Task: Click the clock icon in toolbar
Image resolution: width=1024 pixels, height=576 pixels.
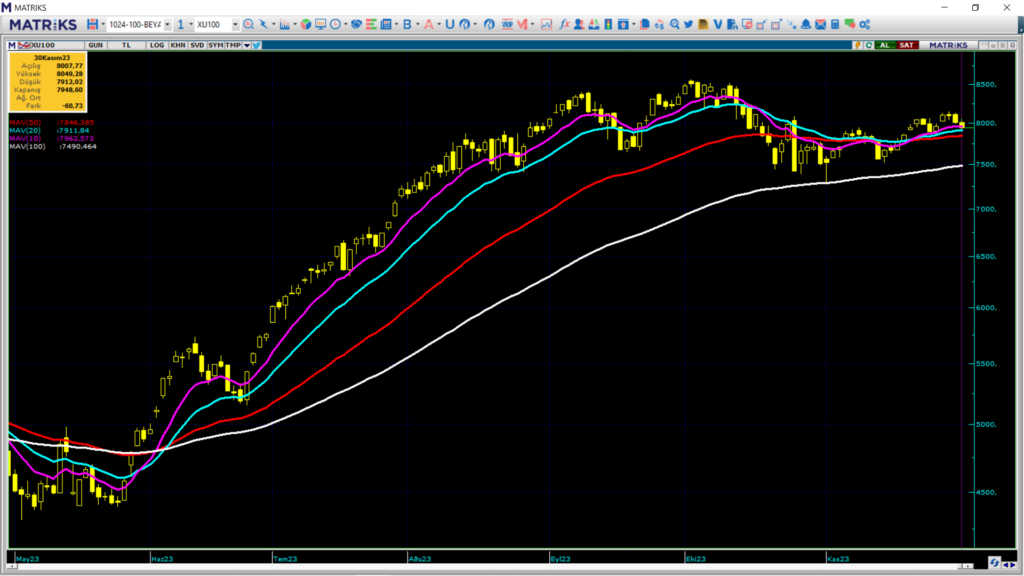Action: pyautogui.click(x=336, y=24)
